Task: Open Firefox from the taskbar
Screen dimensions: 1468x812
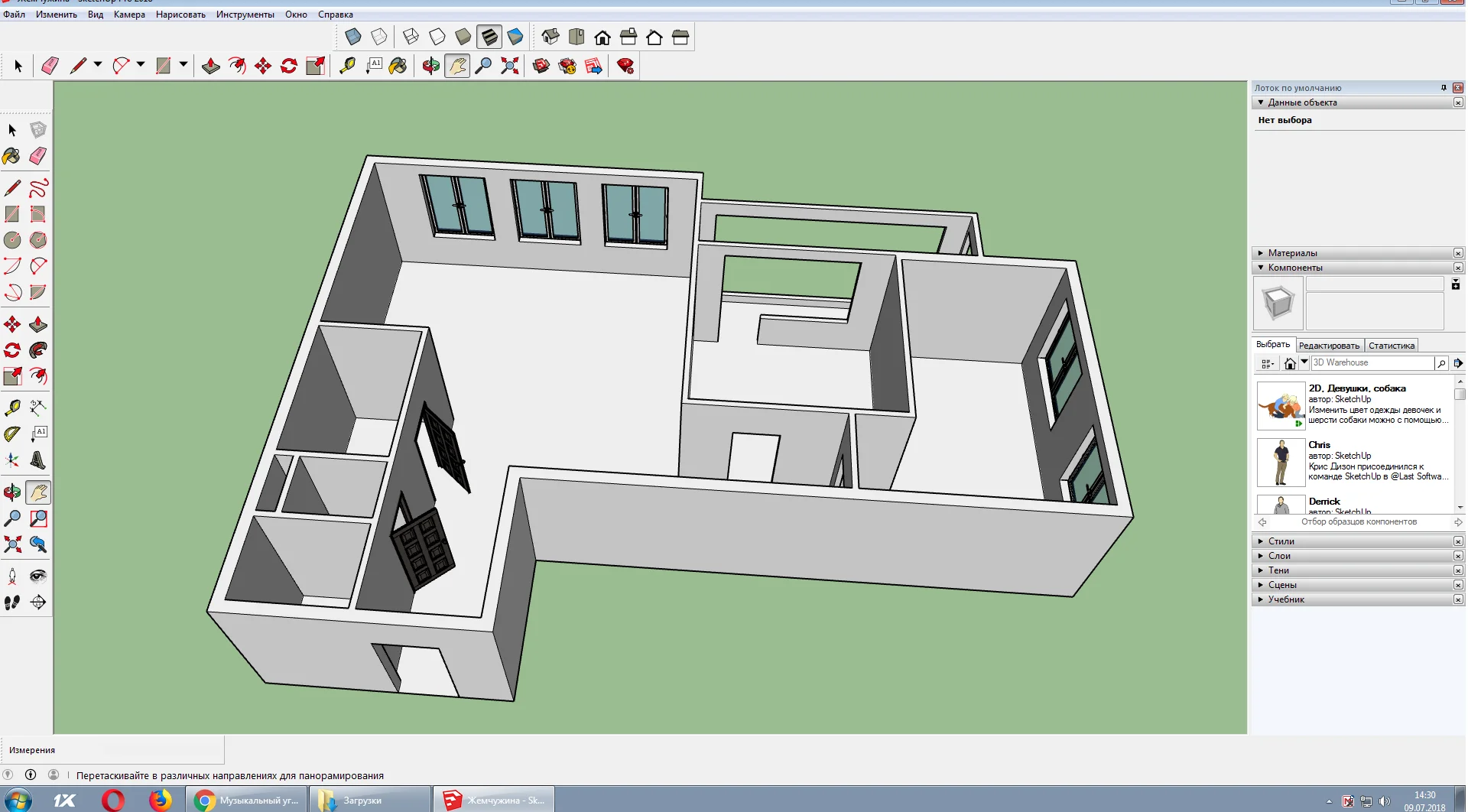Action: tap(160, 801)
